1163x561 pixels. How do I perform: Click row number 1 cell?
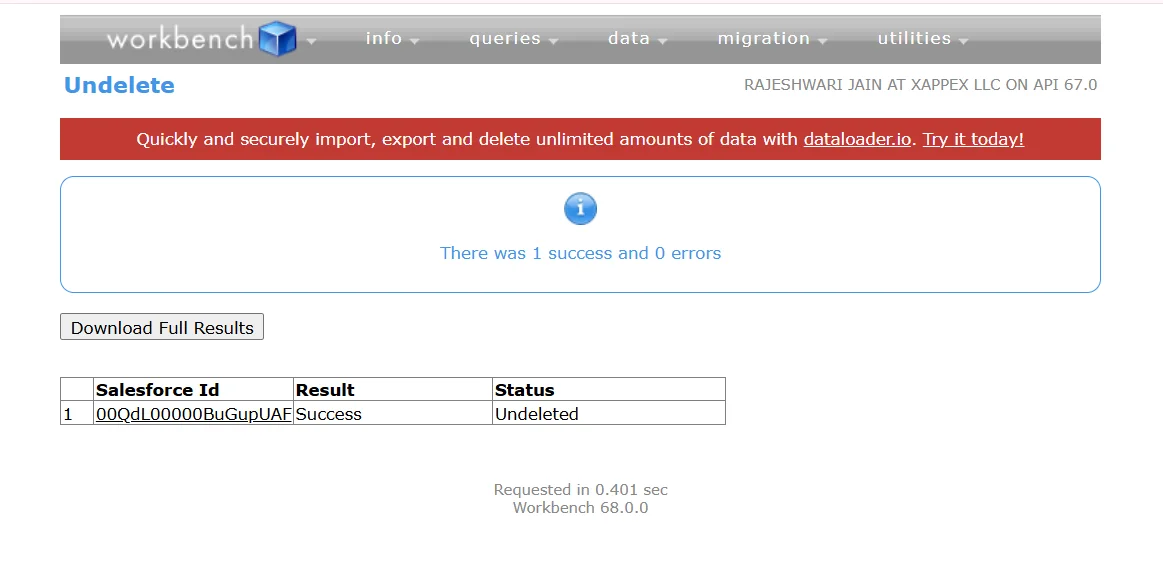77,413
